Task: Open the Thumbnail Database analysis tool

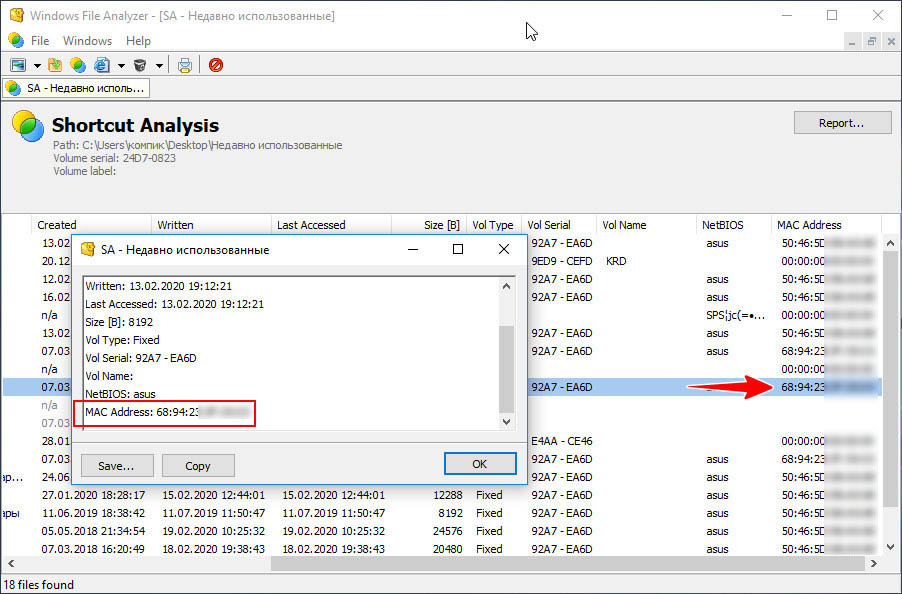Action: (18, 65)
